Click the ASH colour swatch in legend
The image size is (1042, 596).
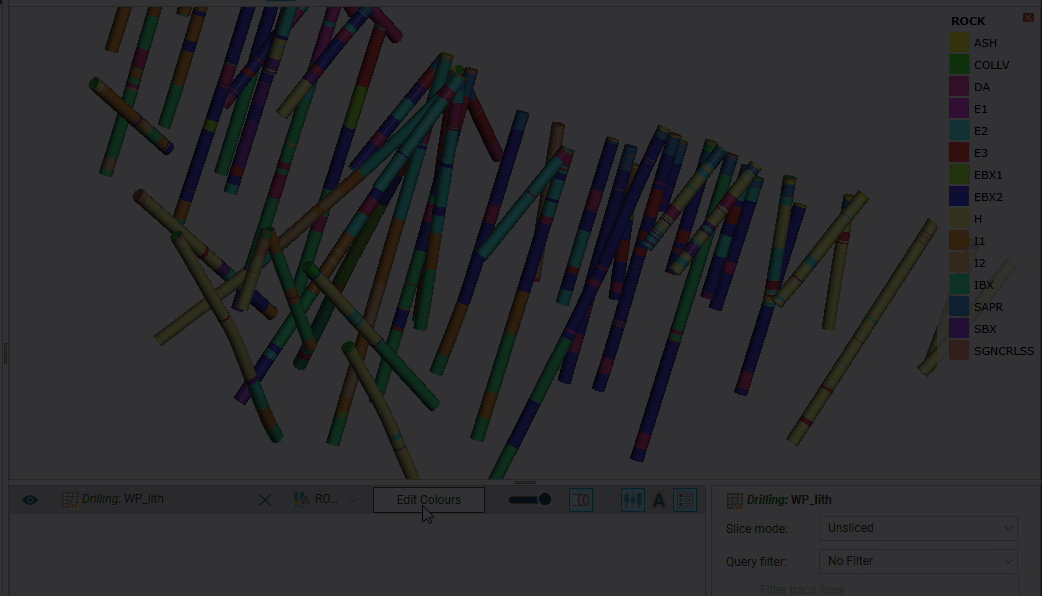959,43
